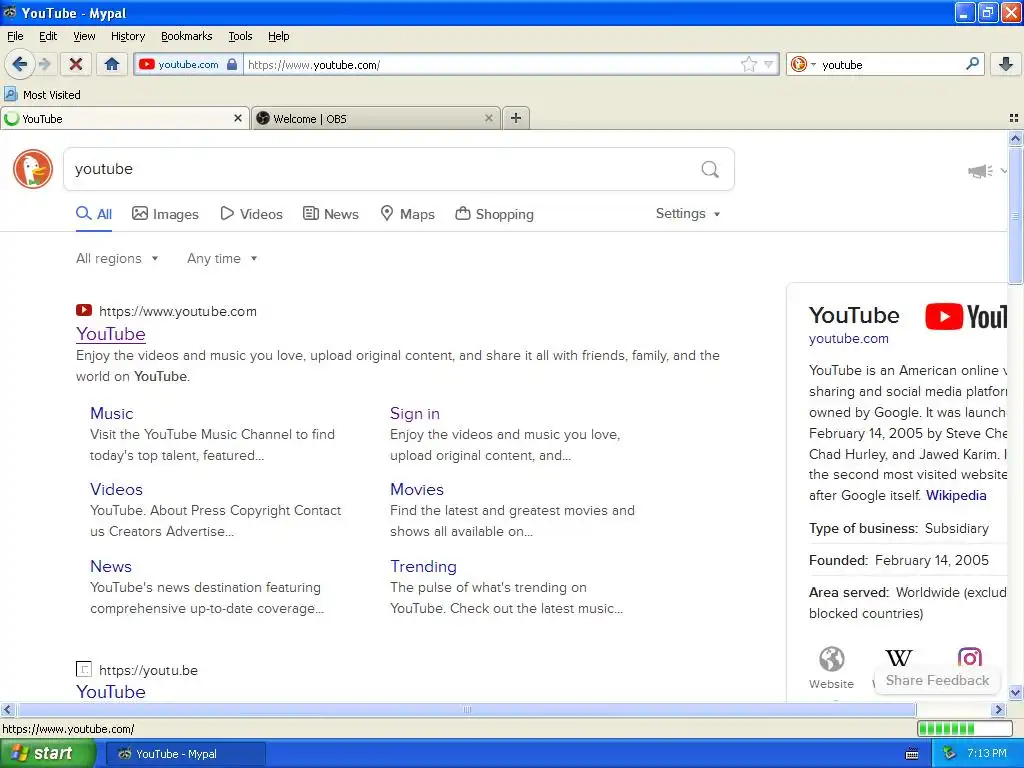This screenshot has height=768, width=1024.
Task: Open the Downloads arrow button
Action: (x=1006, y=64)
